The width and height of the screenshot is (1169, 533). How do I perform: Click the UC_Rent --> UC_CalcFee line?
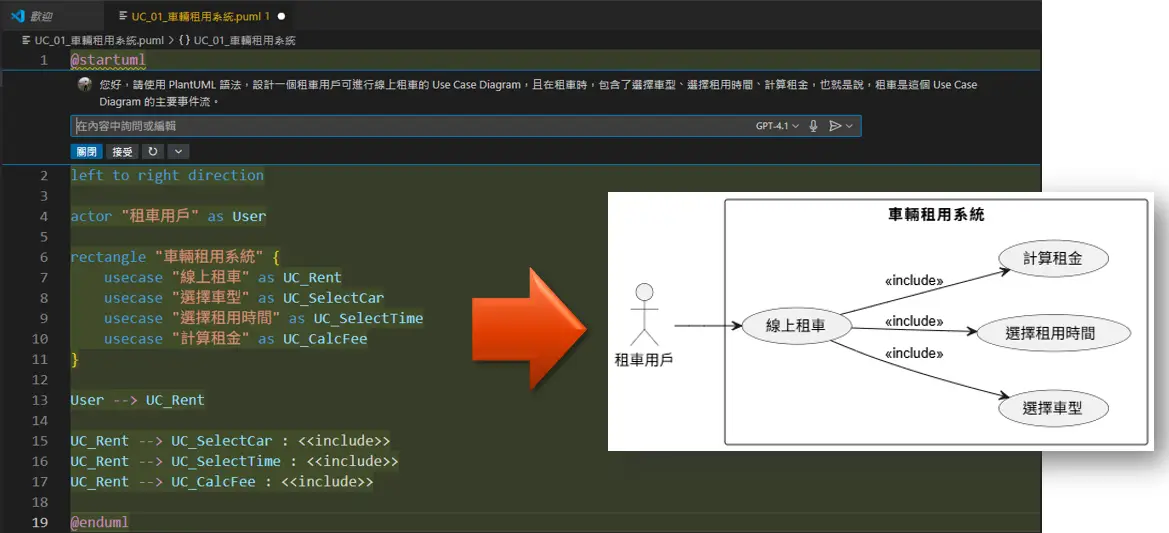(221, 482)
